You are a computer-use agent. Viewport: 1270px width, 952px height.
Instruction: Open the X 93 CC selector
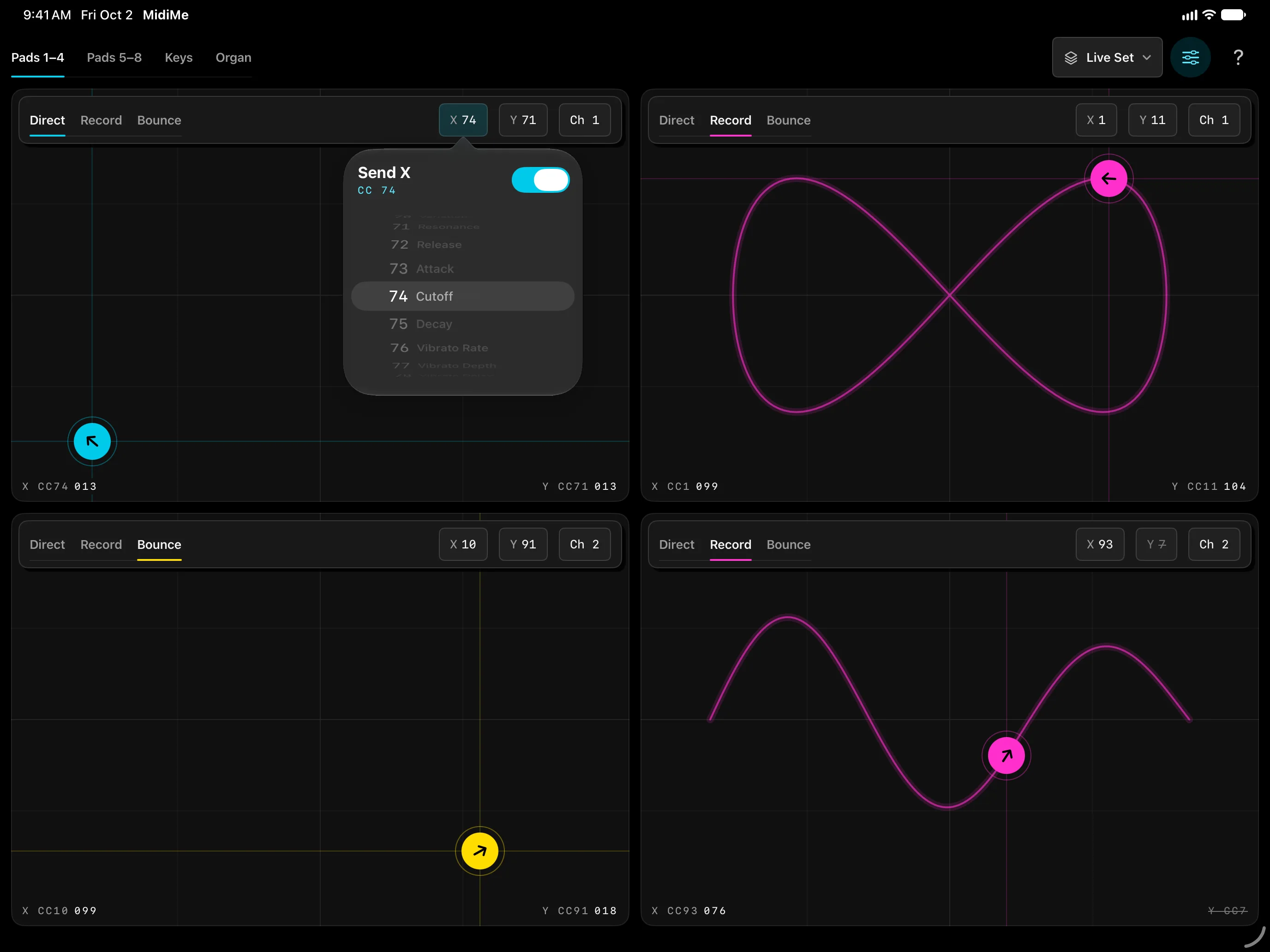click(1099, 544)
